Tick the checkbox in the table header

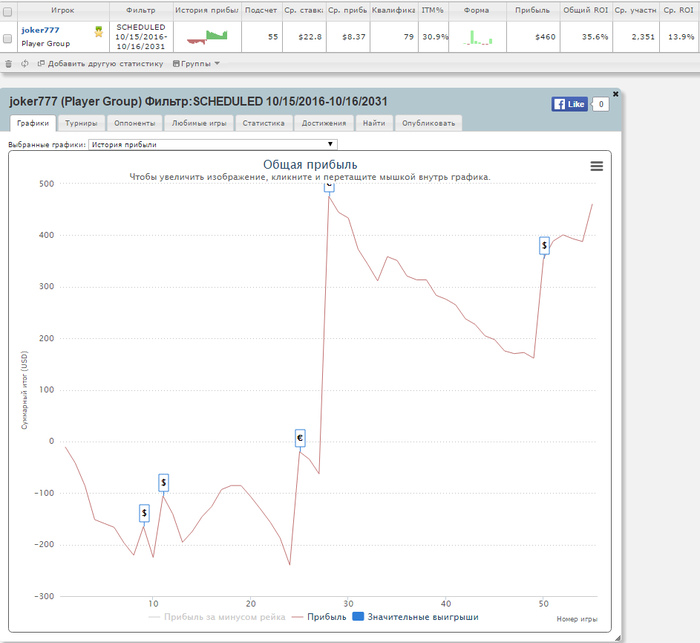pyautogui.click(x=8, y=12)
